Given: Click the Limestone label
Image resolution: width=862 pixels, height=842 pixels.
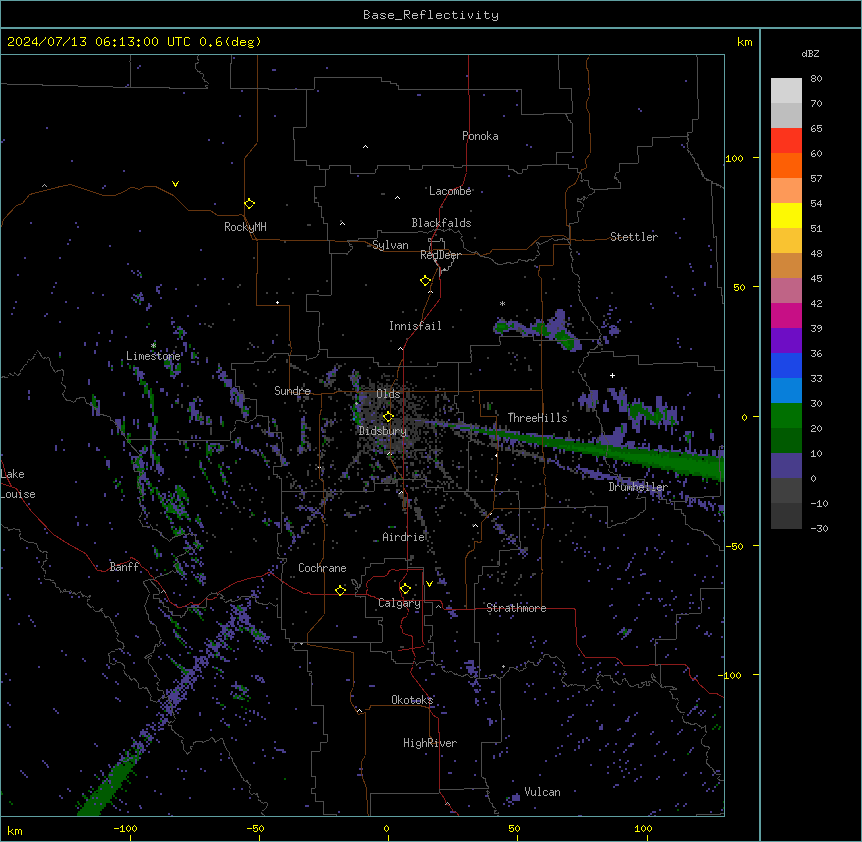Looking at the screenshot, I should pos(153,356).
